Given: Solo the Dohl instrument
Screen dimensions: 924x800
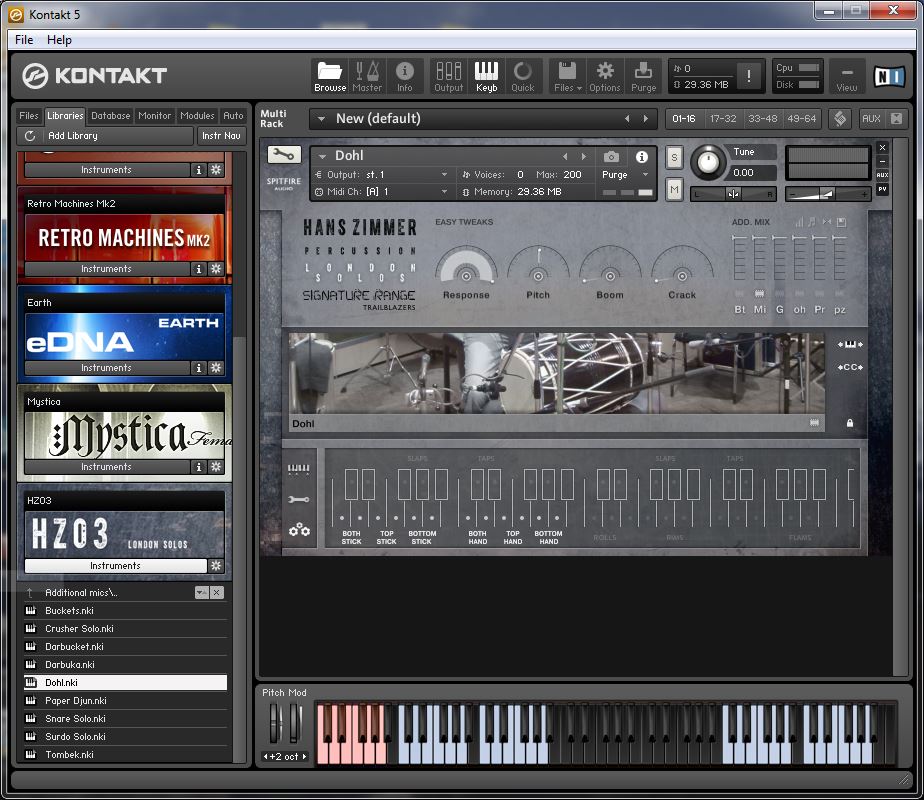Looking at the screenshot, I should click(674, 157).
